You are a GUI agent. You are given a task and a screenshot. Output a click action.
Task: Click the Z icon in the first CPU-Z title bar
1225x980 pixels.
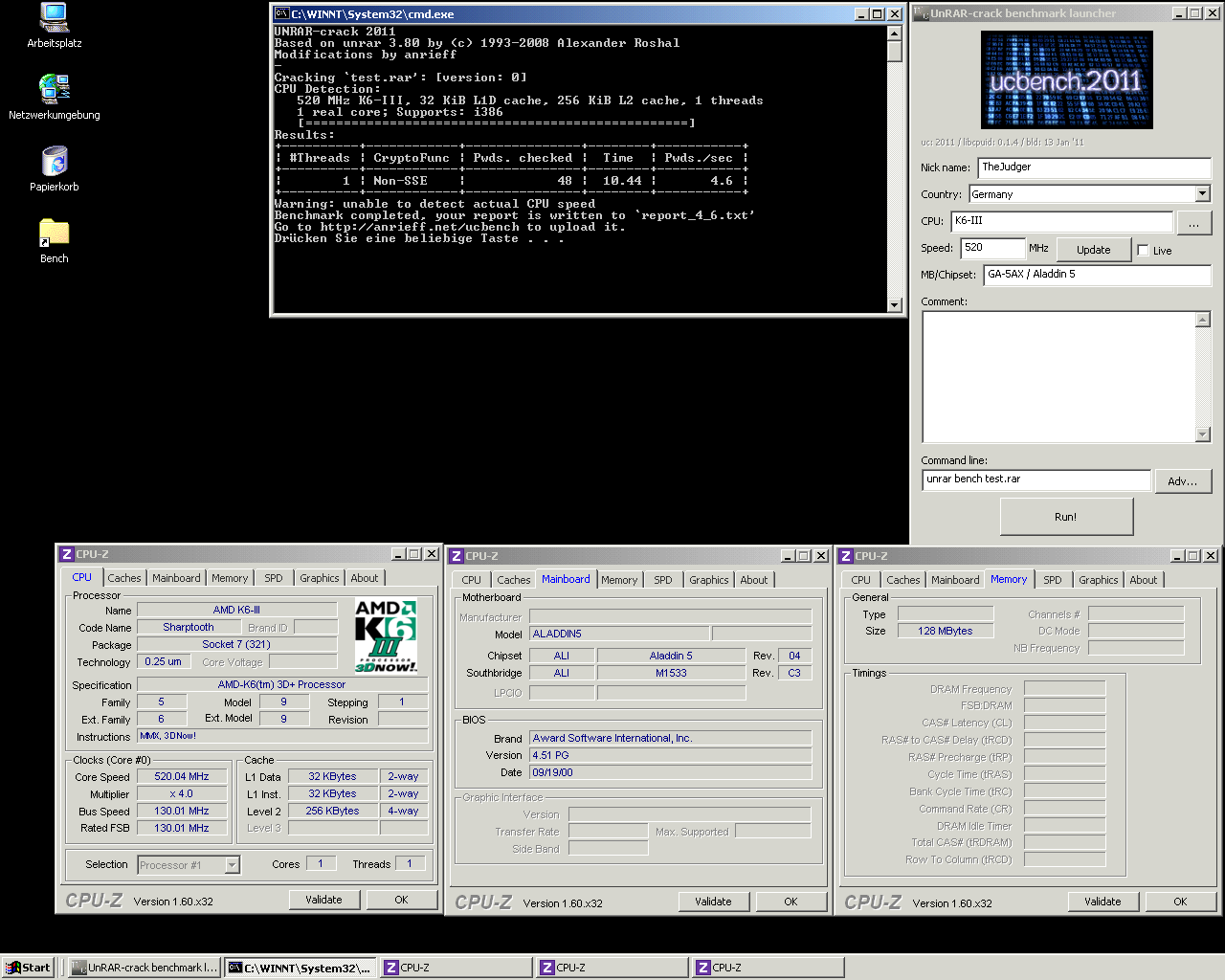(66, 554)
